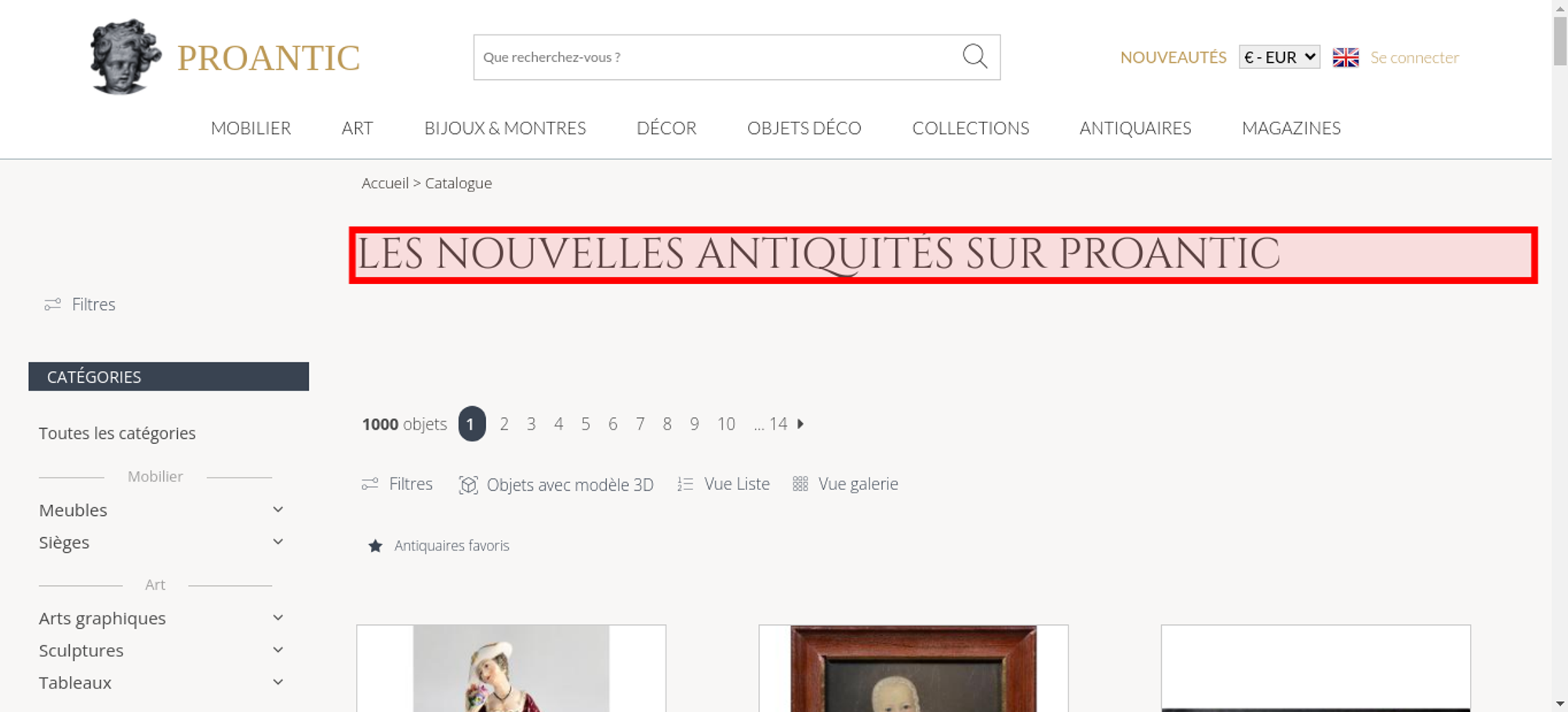The image size is (1568, 712).
Task: Go to next page with arrow icon
Action: [800, 424]
